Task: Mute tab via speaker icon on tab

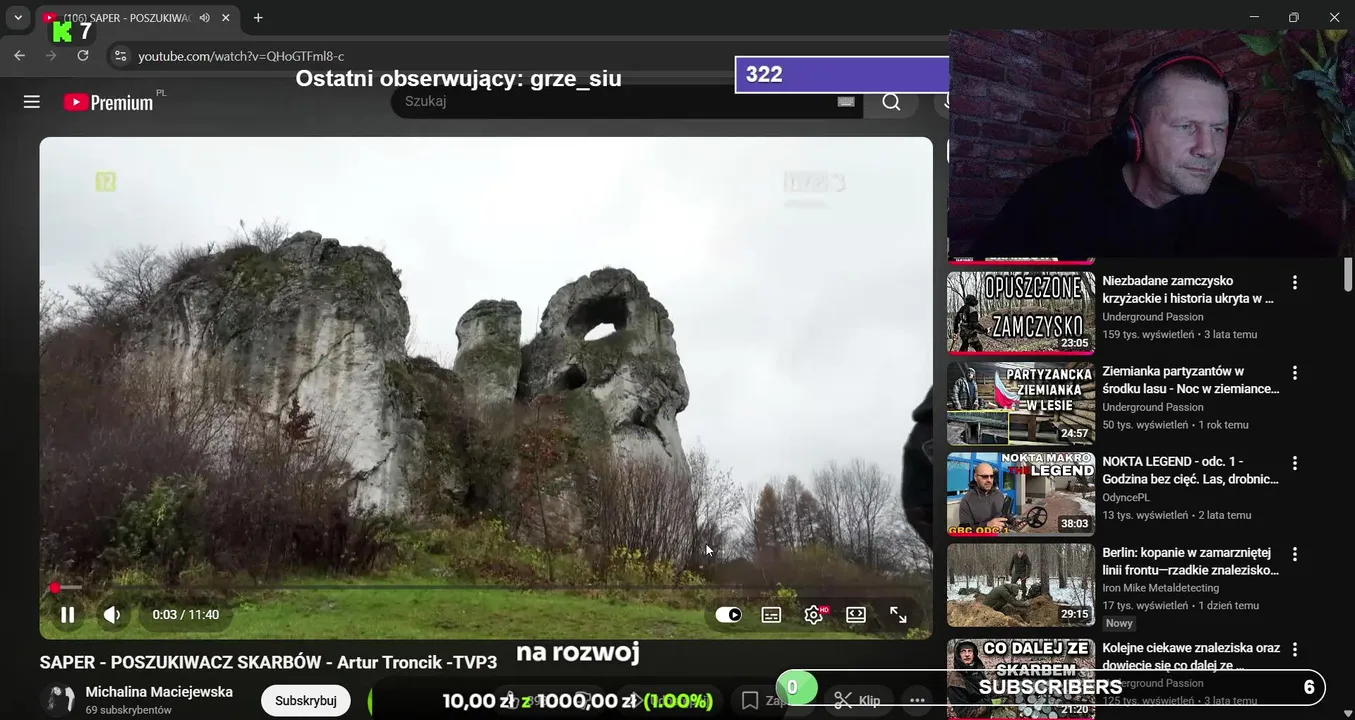Action: click(204, 18)
